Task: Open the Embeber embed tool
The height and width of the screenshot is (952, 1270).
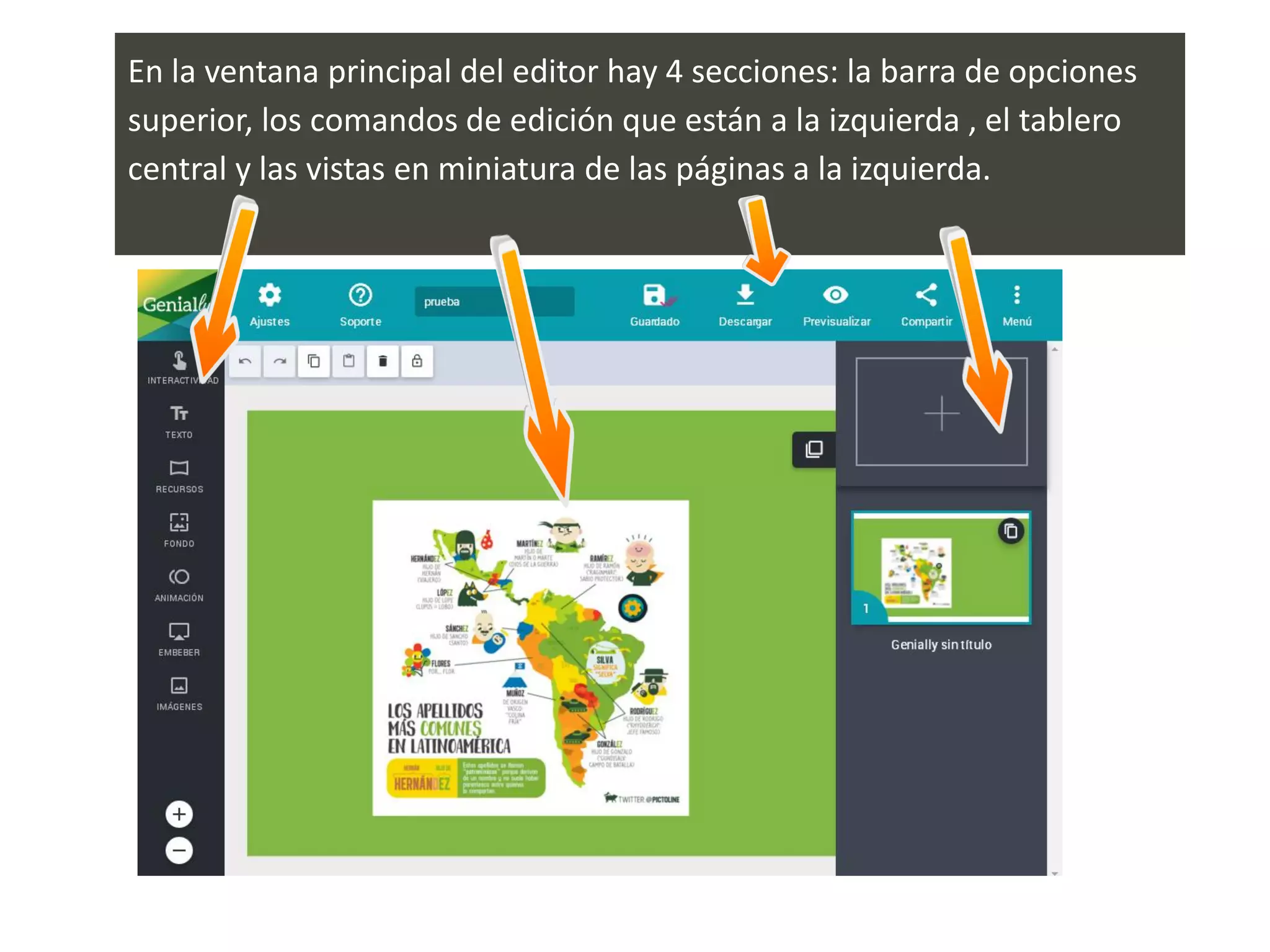Action: pyautogui.click(x=179, y=640)
